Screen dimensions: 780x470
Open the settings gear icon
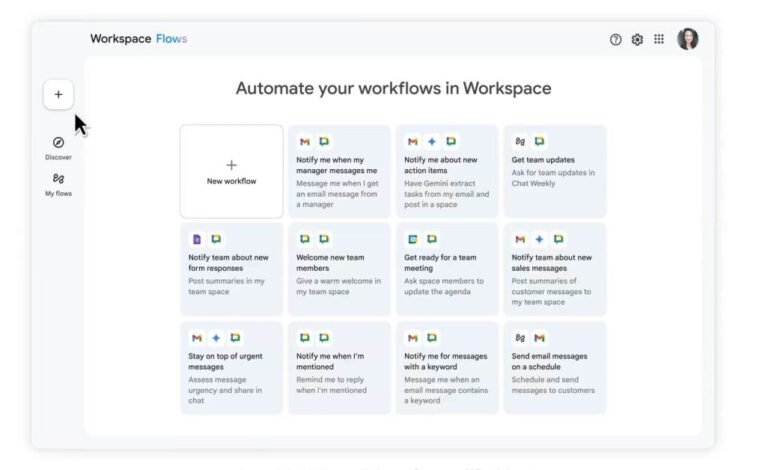pyautogui.click(x=637, y=39)
